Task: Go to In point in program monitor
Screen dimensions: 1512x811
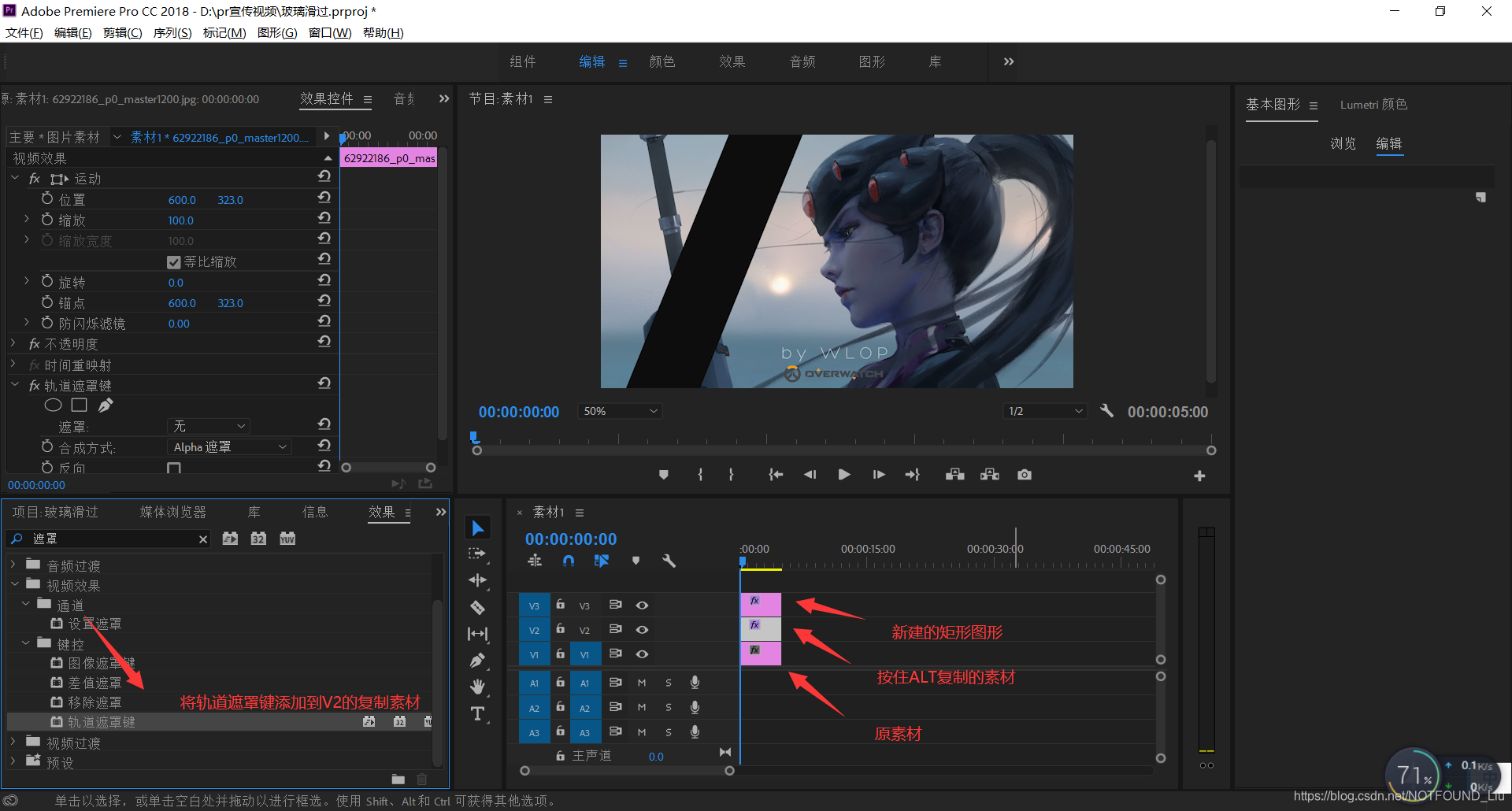Action: pyautogui.click(x=776, y=475)
